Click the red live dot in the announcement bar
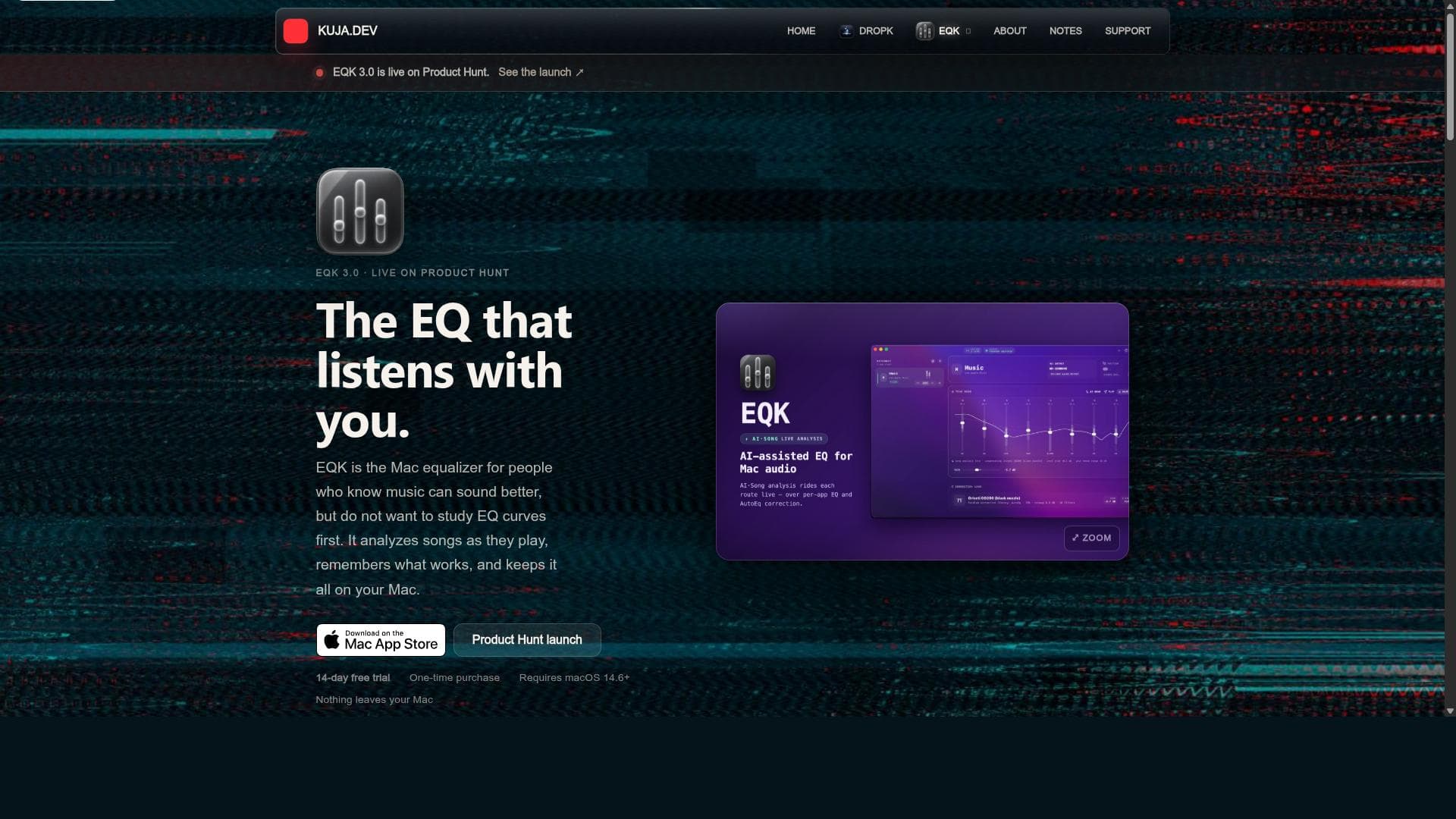This screenshot has height=819, width=1456. point(320,73)
